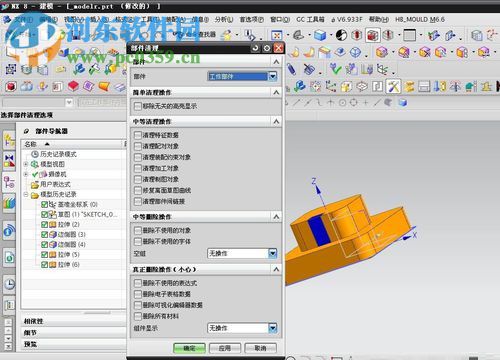Click the orange face toolbar icon
This screenshot has height=360, width=500.
[x=104, y=87]
